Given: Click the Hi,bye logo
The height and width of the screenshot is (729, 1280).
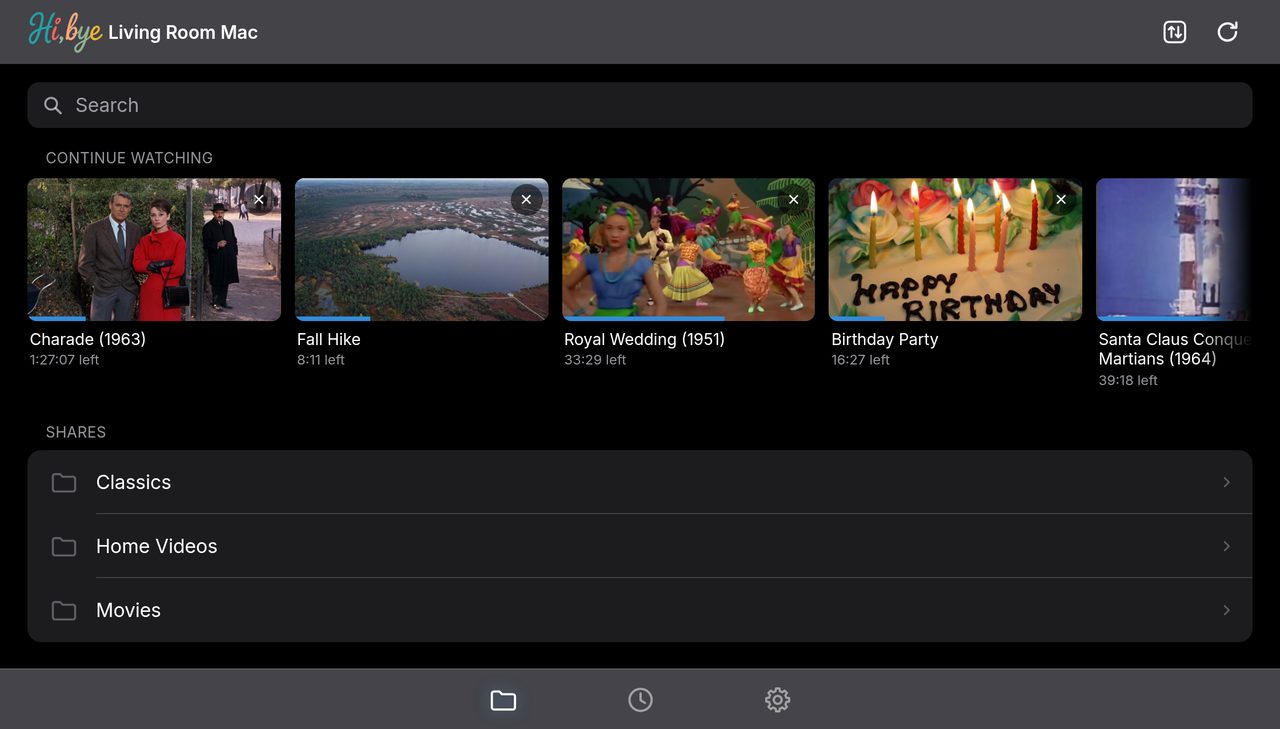Looking at the screenshot, I should click(x=65, y=31).
